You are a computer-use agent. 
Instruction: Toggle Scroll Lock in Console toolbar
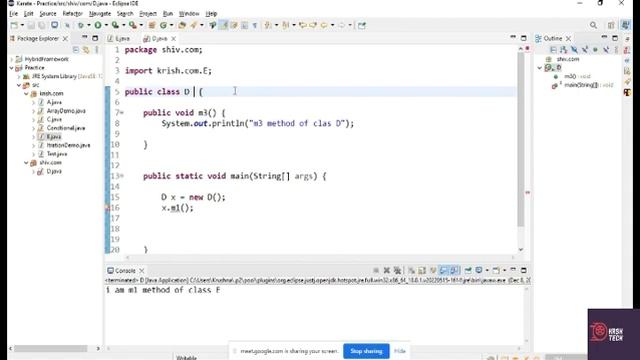coord(422,270)
